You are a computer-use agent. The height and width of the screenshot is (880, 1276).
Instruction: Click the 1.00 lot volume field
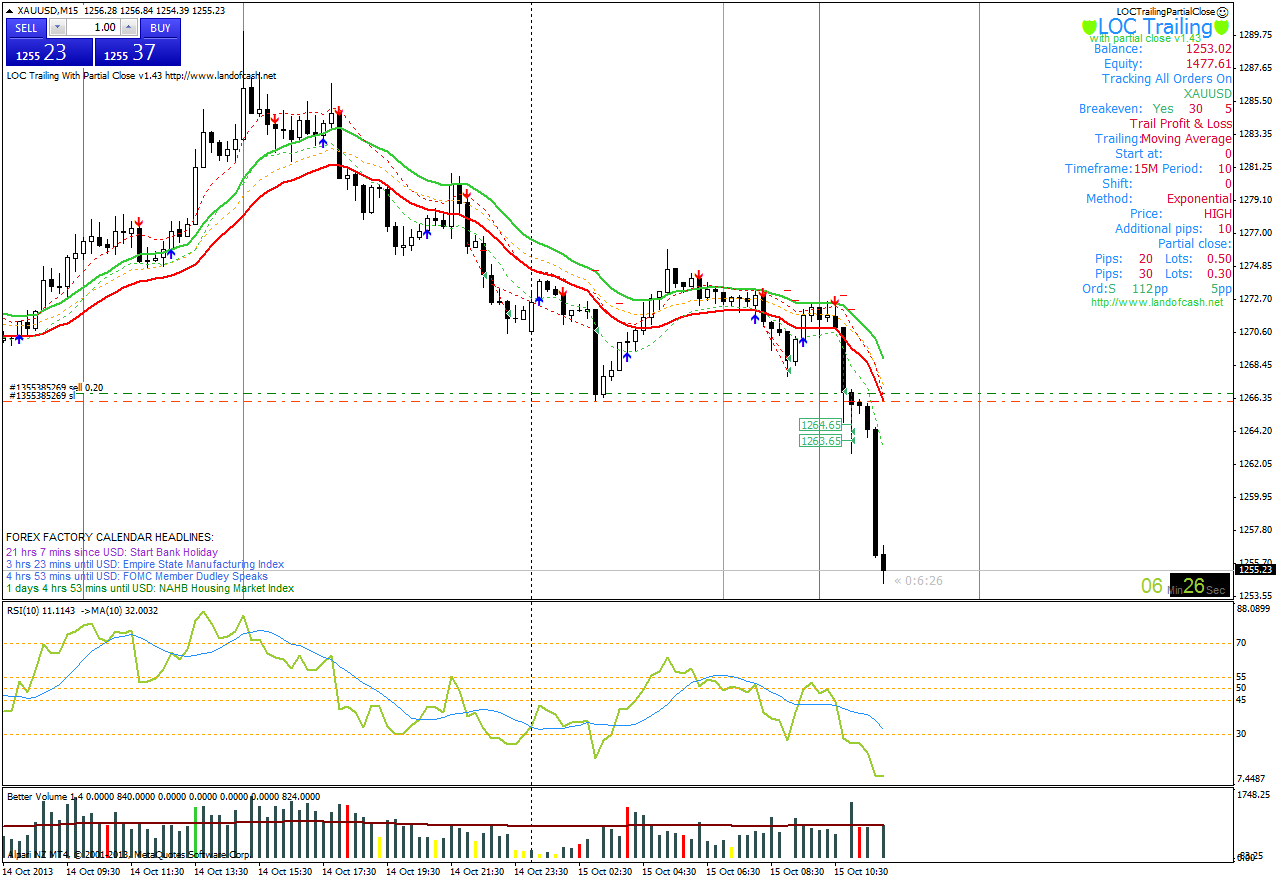pyautogui.click(x=94, y=28)
